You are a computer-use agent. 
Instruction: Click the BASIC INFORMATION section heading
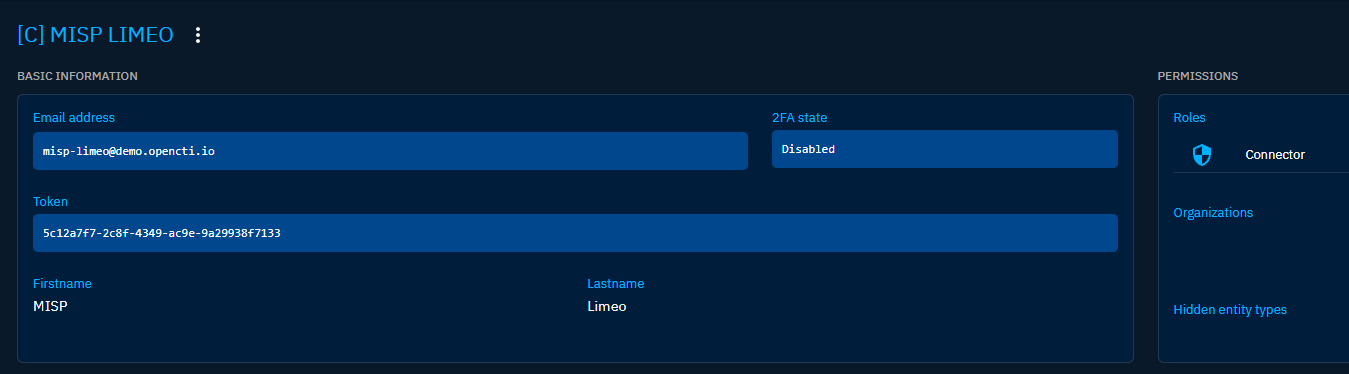[x=77, y=76]
